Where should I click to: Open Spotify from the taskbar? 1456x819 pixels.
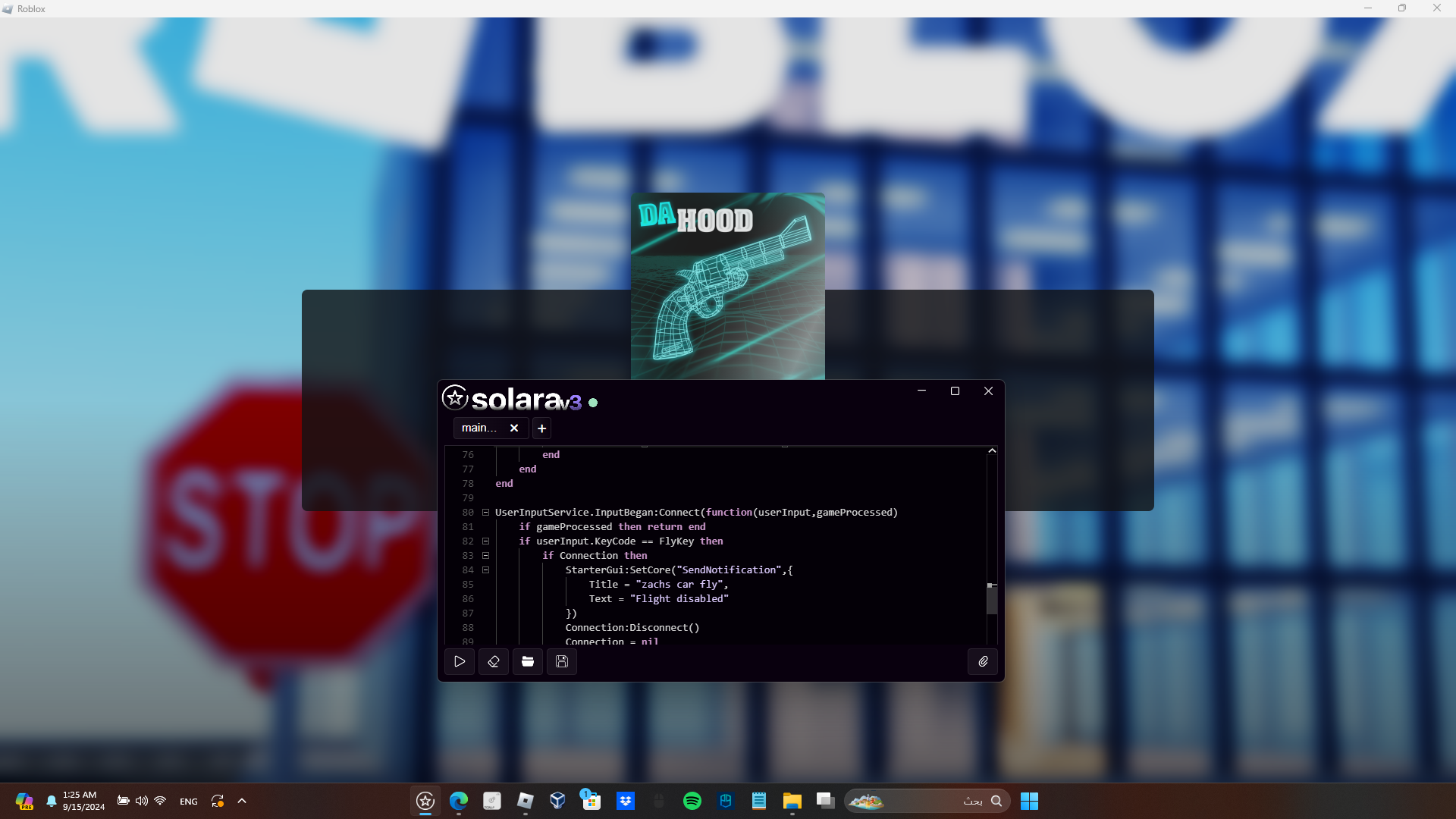[692, 801]
